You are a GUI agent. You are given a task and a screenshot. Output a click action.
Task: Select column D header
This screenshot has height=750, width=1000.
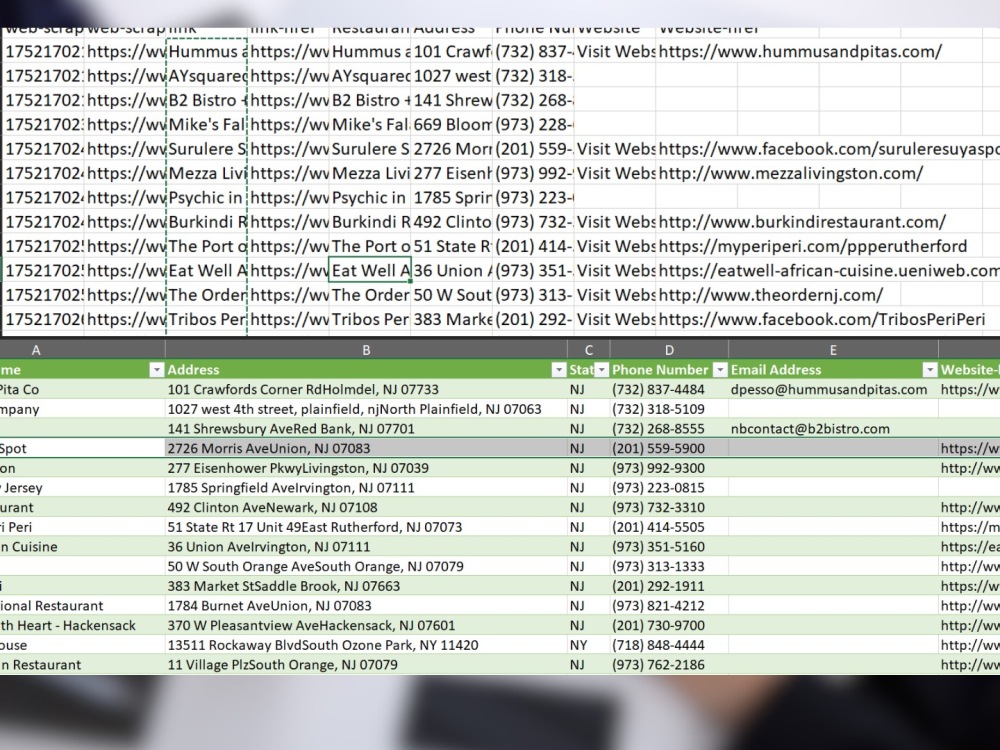click(669, 349)
